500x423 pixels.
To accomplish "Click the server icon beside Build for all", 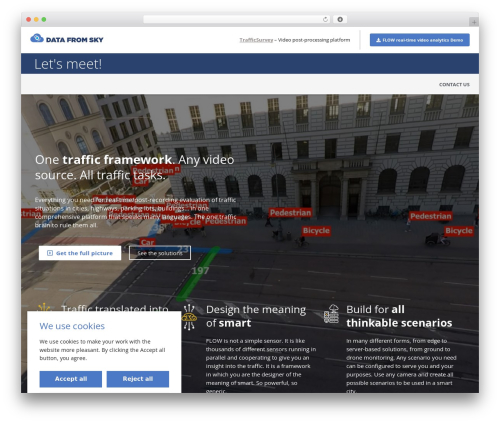I will coord(332,314).
